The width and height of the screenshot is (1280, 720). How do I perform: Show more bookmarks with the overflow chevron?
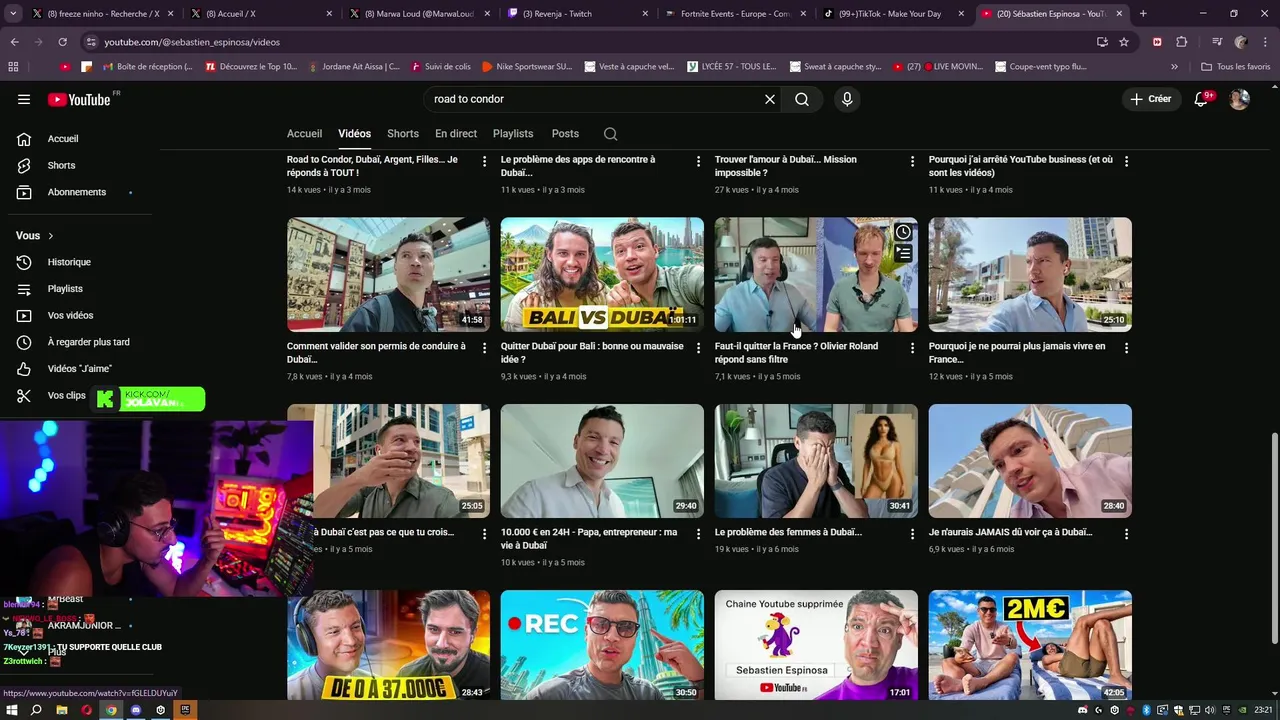point(1174,66)
